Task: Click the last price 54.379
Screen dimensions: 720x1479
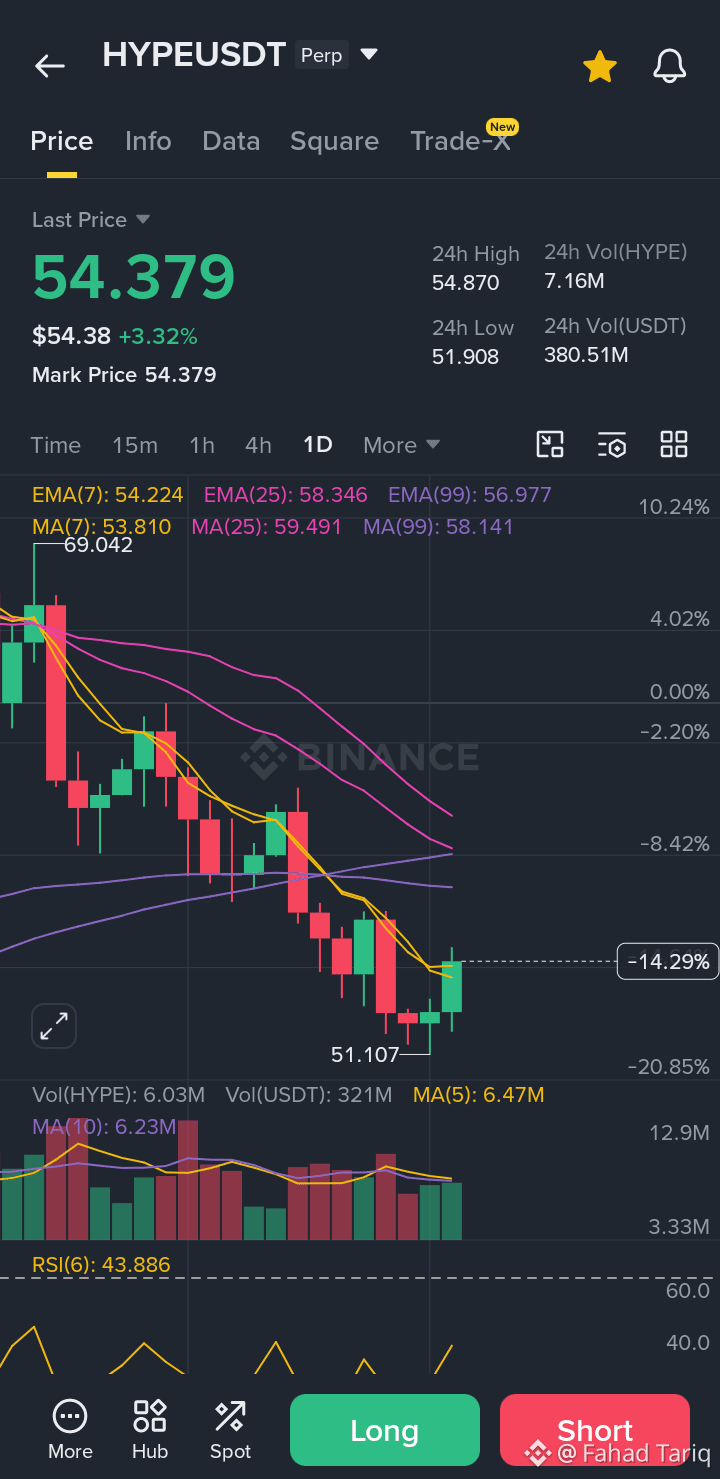Action: pos(134,276)
